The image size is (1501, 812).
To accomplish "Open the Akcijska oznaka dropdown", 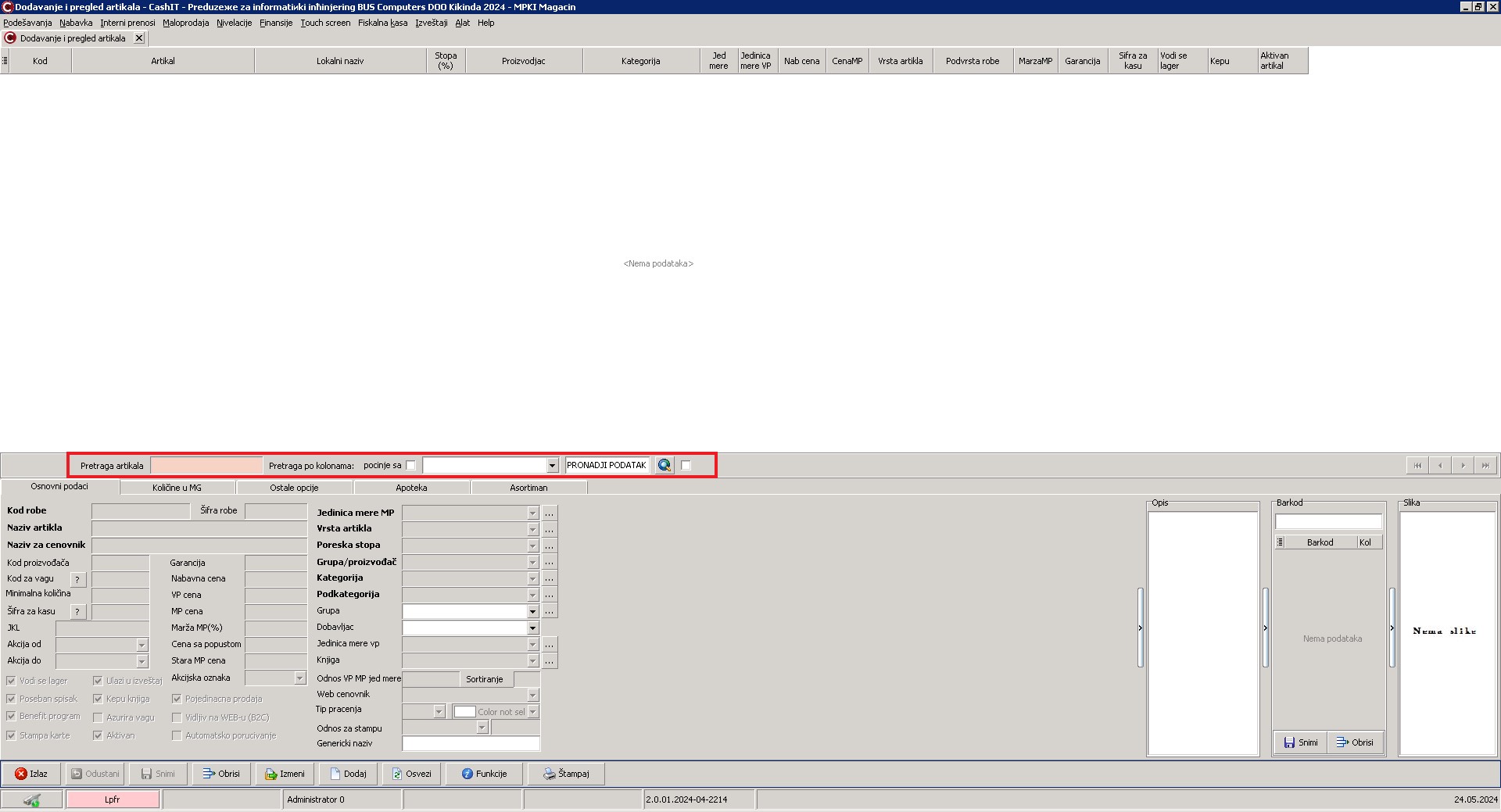I will pyautogui.click(x=299, y=678).
